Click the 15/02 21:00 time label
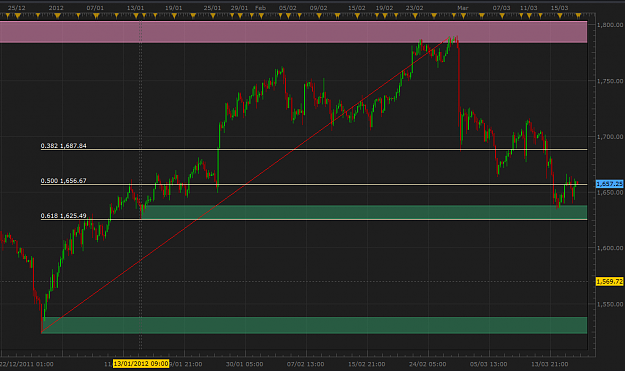This screenshot has width=625, height=371. 367,364
